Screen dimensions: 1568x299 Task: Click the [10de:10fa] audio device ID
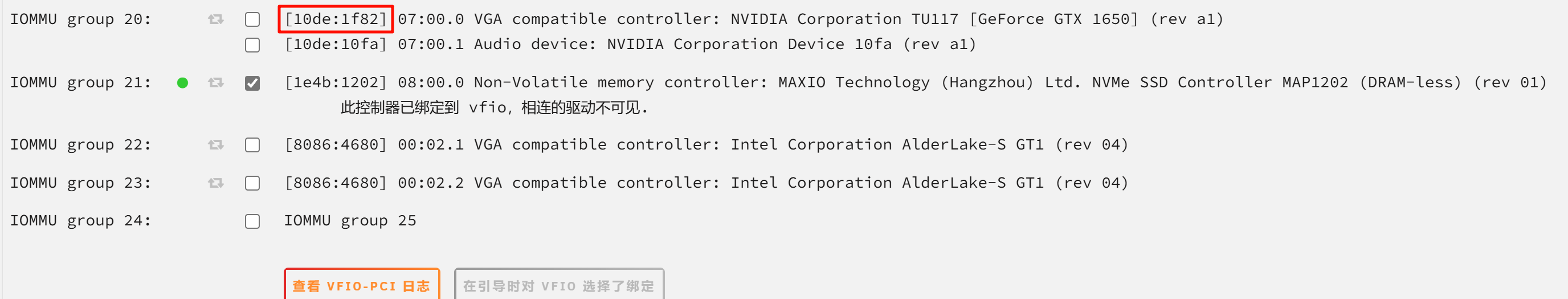click(x=336, y=45)
